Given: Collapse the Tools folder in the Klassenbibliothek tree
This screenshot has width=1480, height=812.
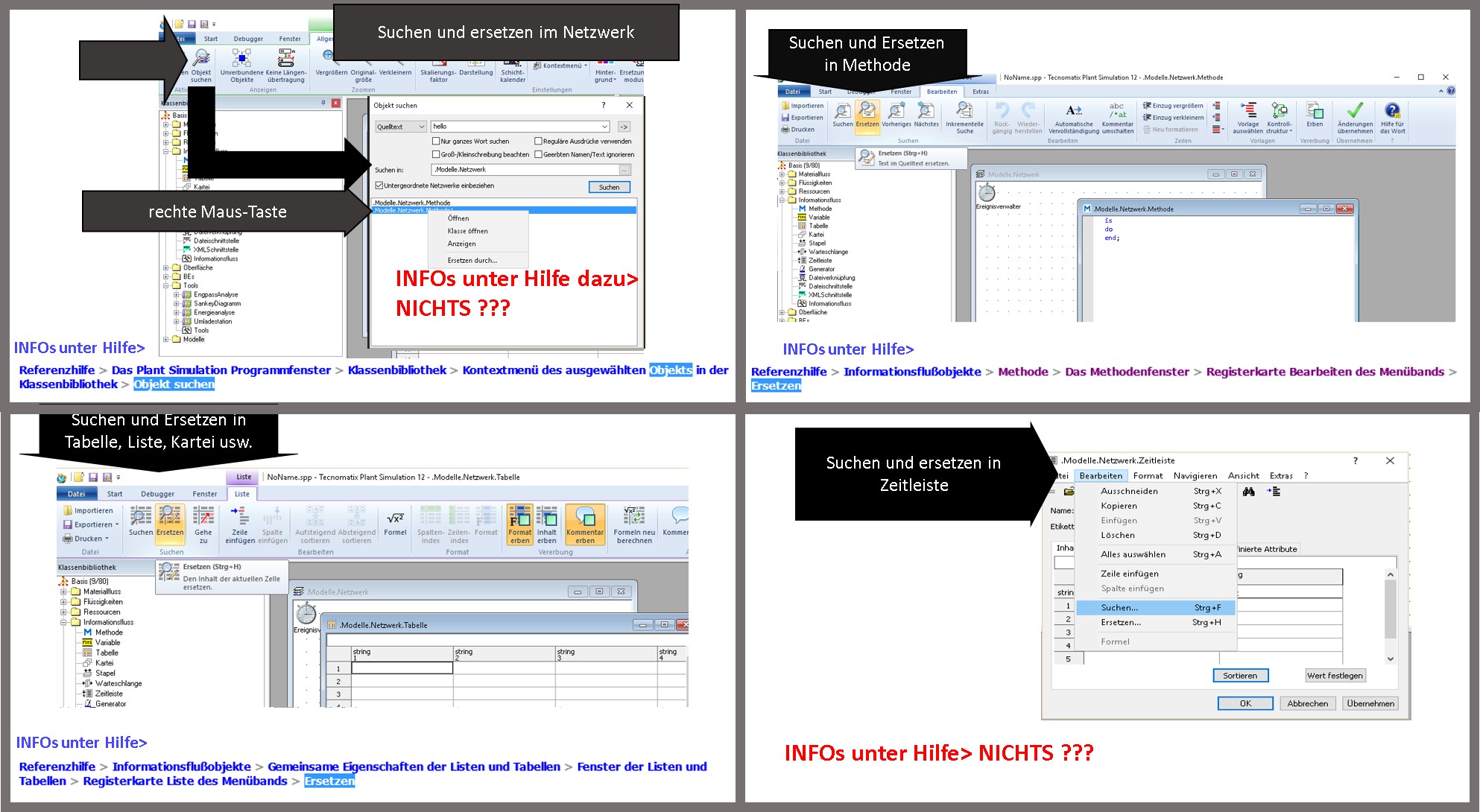Looking at the screenshot, I should coord(166,286).
